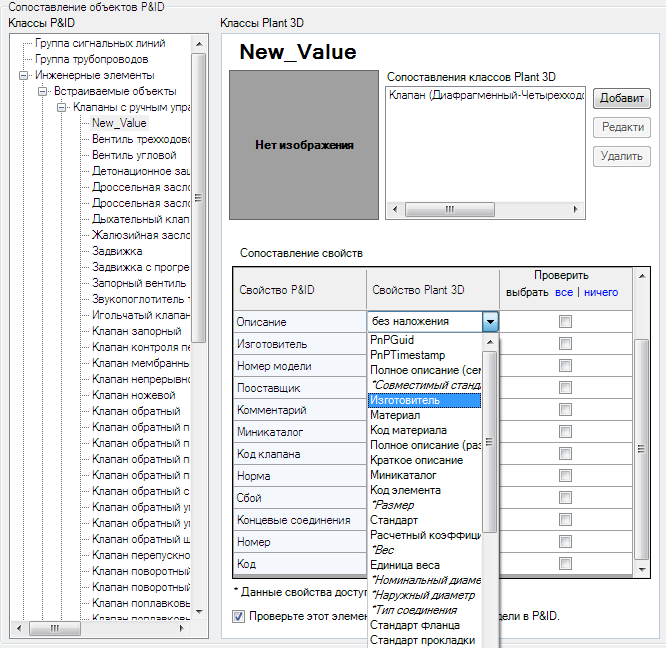Select Клапан ножевой in the tree
Screen dimensions: 666x648
pyautogui.click(x=134, y=395)
